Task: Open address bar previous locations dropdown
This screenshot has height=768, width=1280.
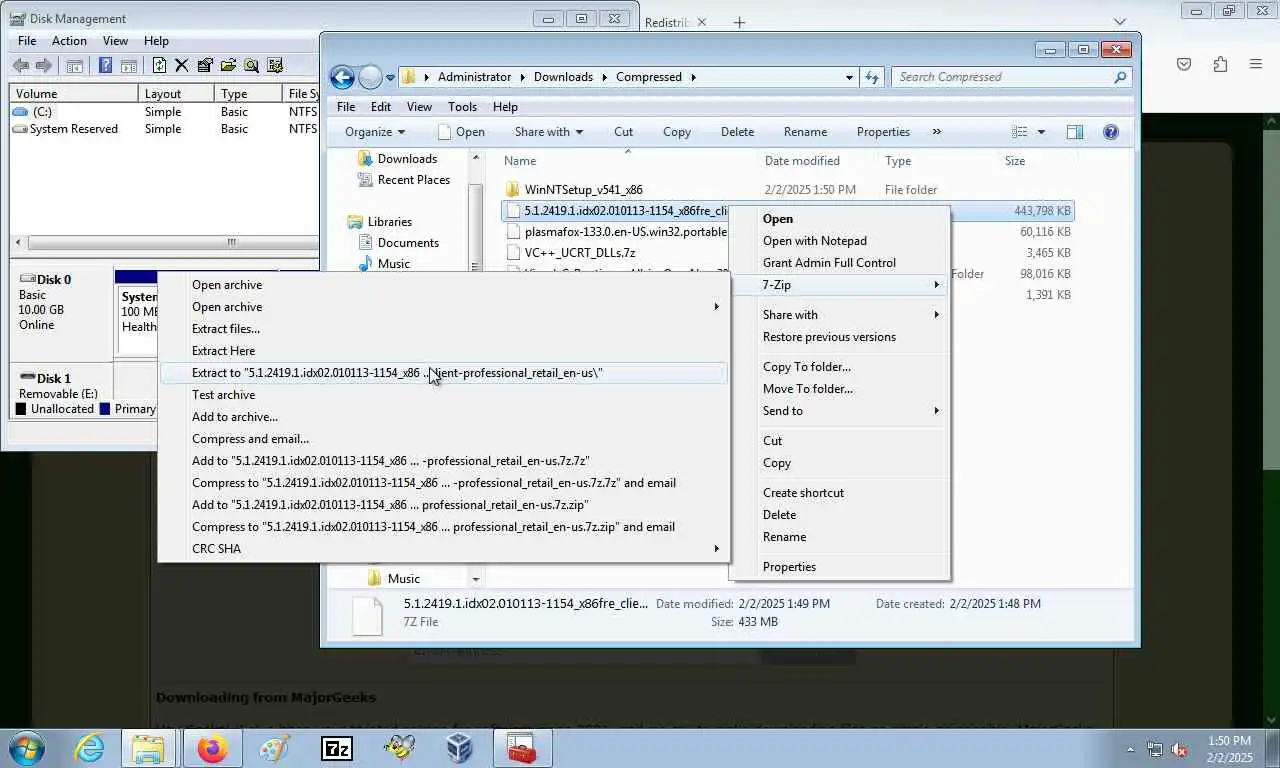Action: click(849, 77)
